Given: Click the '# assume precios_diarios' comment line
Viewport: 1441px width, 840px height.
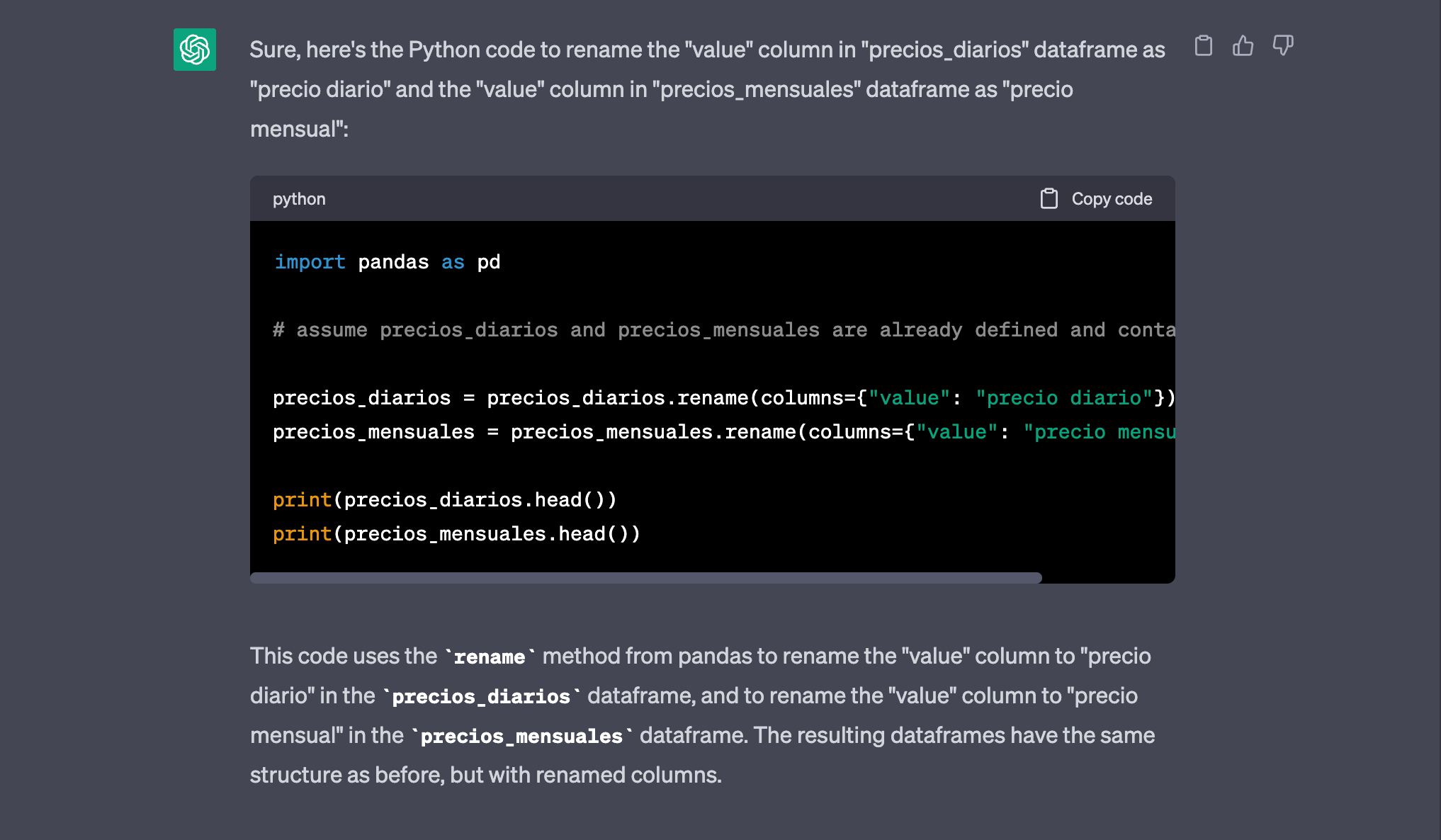Looking at the screenshot, I should click(x=724, y=330).
